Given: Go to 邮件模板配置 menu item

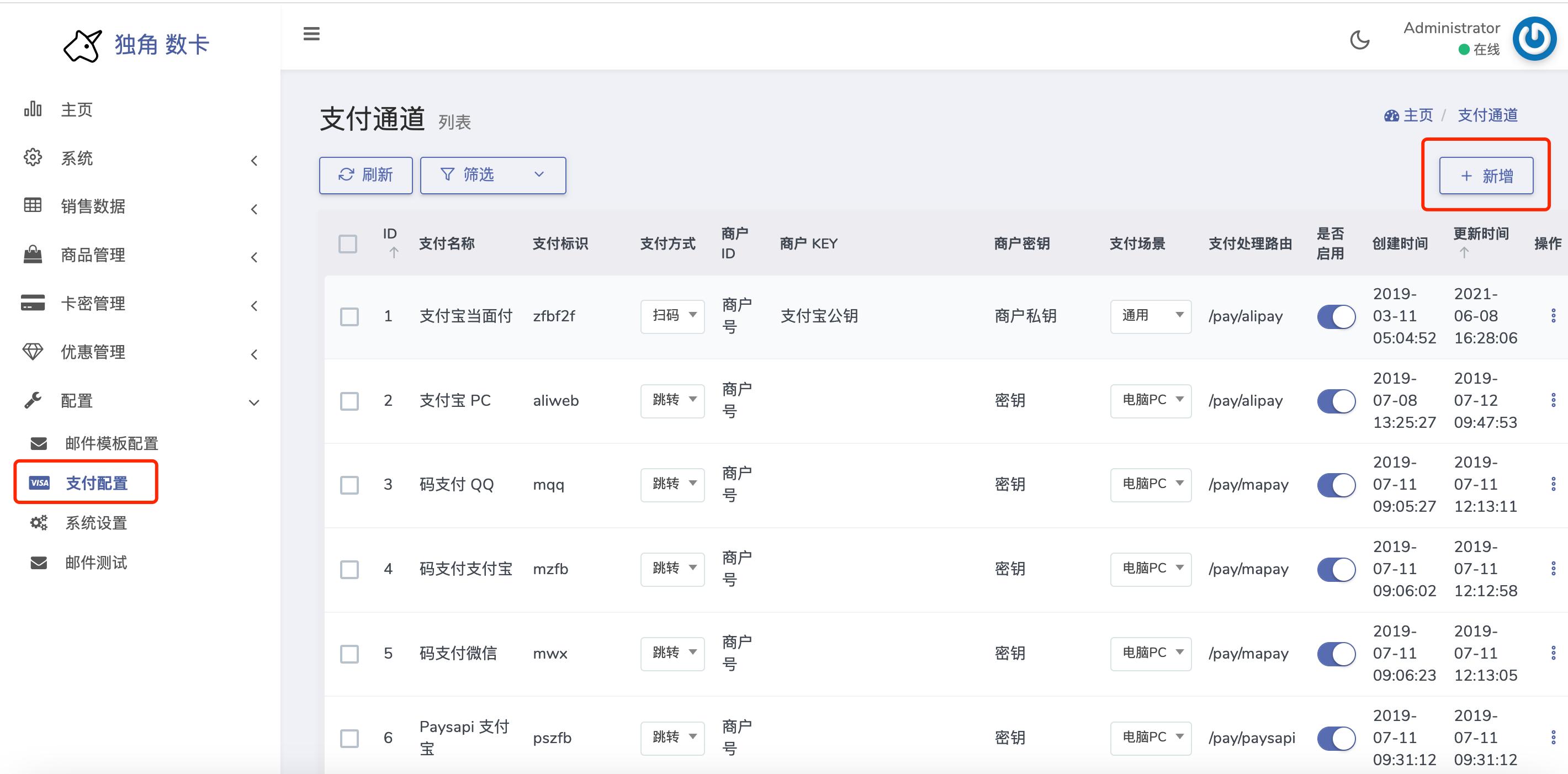Looking at the screenshot, I should point(112,443).
